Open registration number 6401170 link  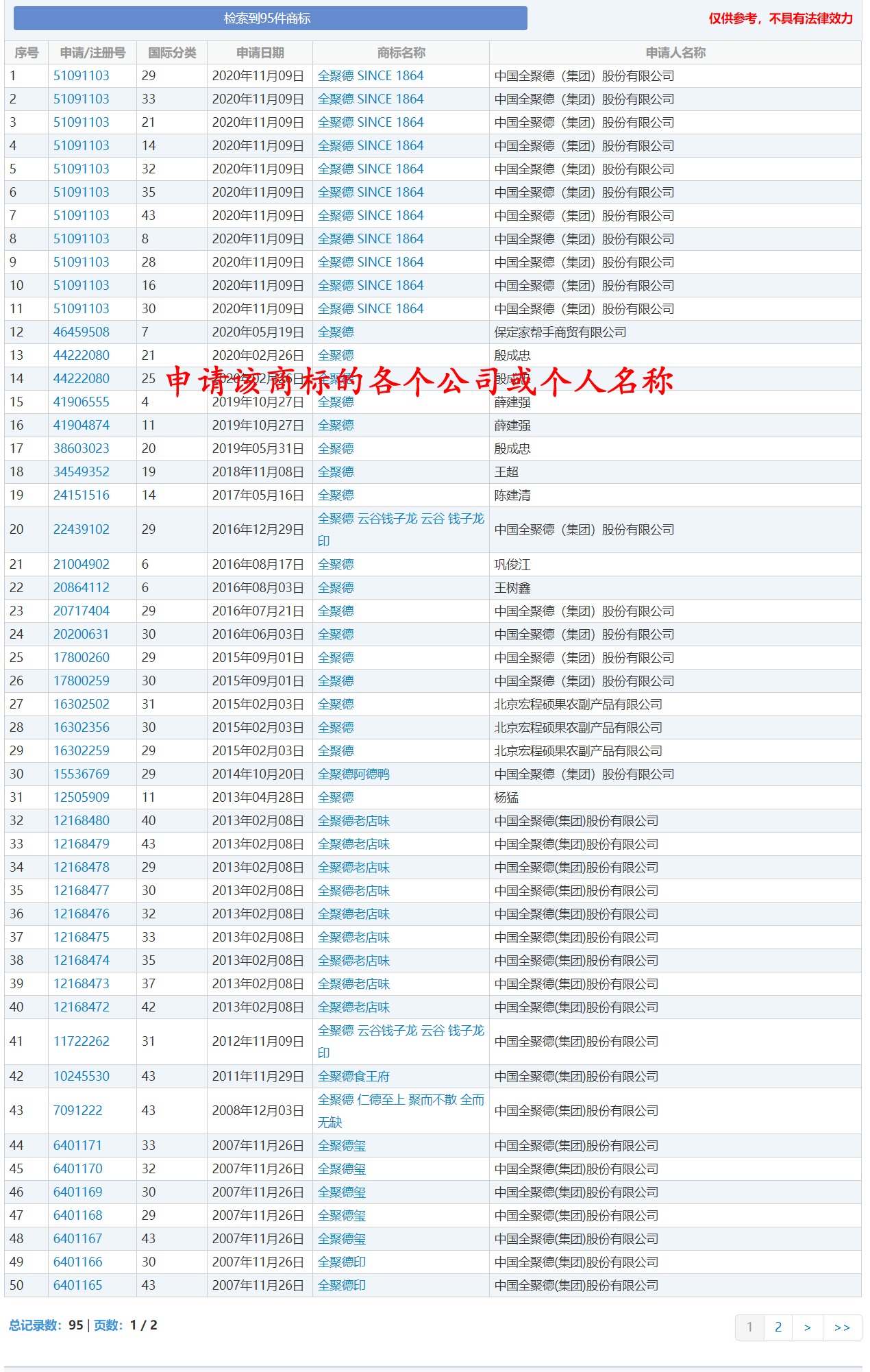[78, 1169]
